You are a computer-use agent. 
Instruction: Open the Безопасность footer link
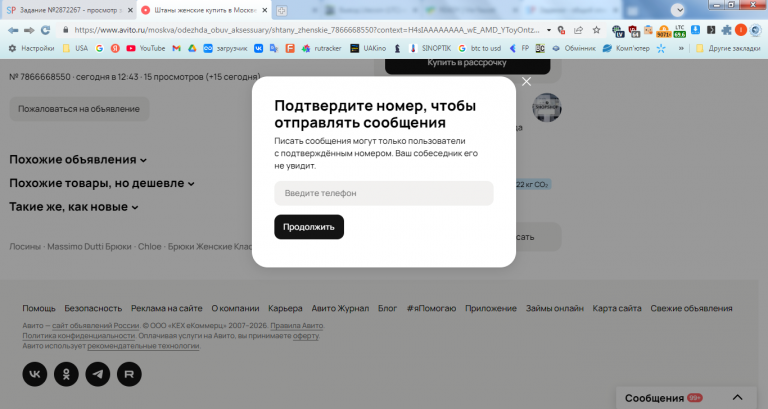click(93, 308)
